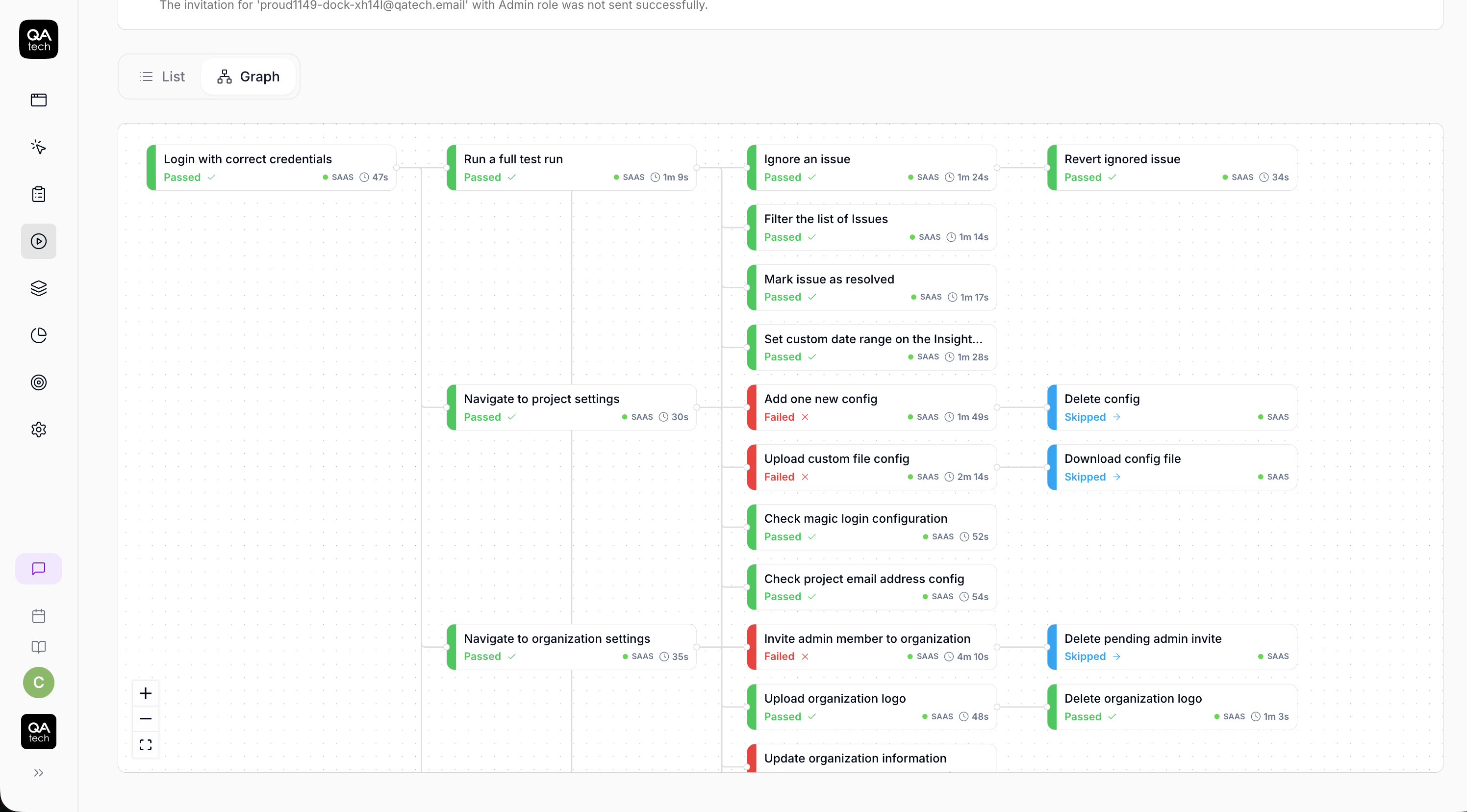Zoom out the graph with minus button

pos(146,719)
